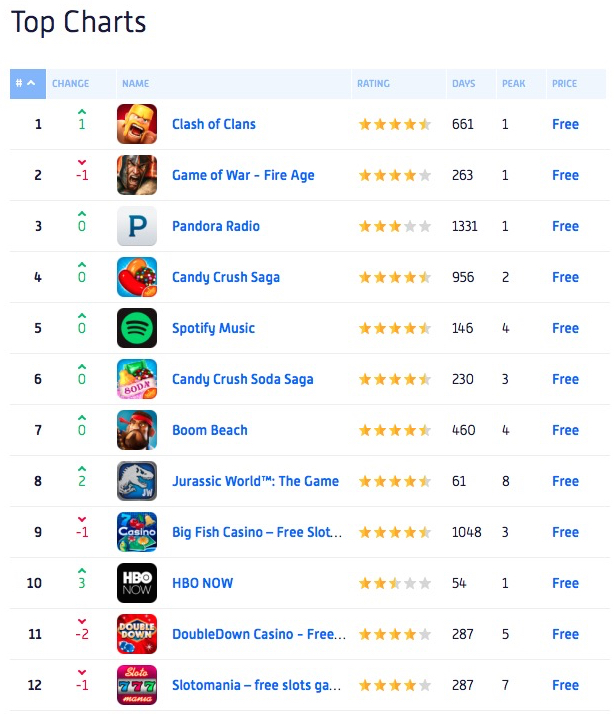Click the DoubleDown Casino icon
Viewport: 614px width, 714px height.
coord(137,634)
